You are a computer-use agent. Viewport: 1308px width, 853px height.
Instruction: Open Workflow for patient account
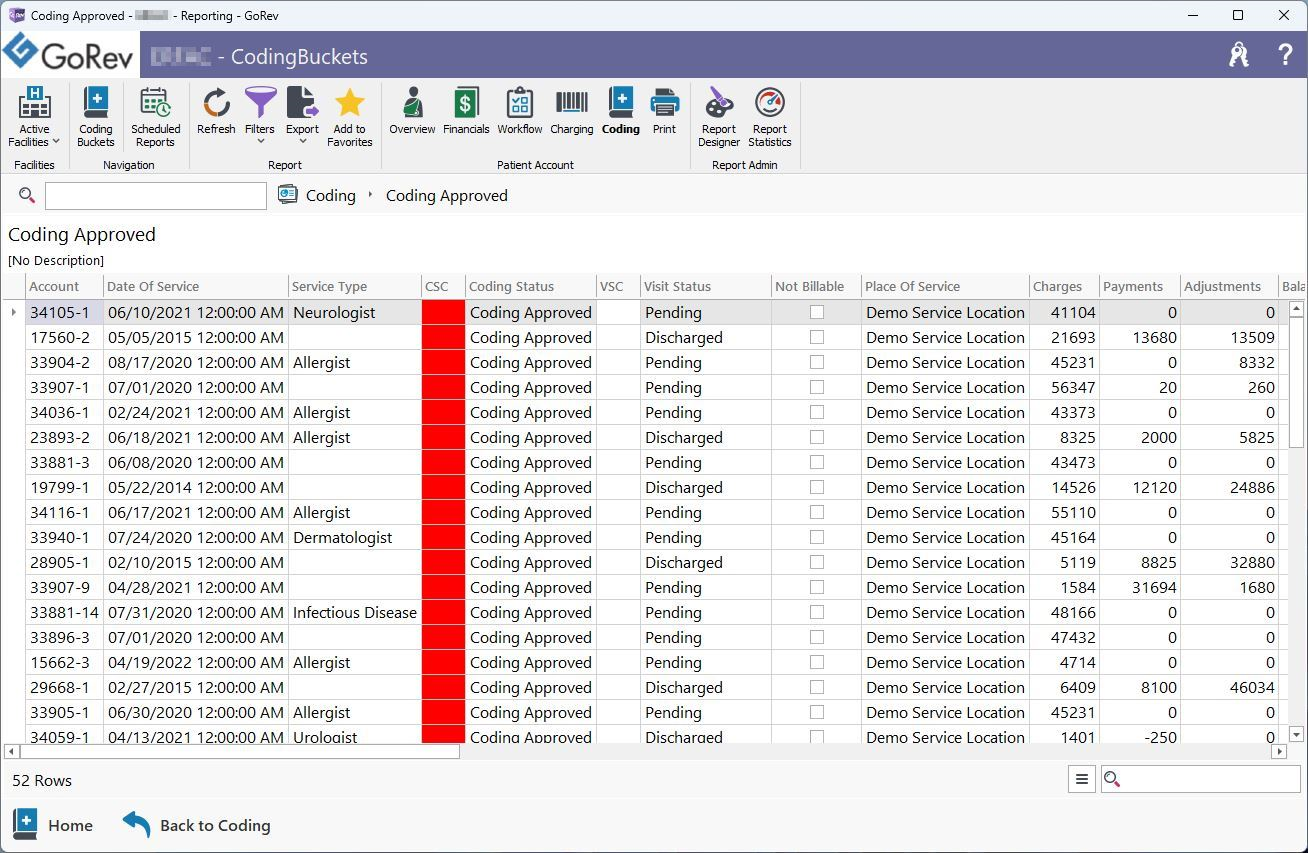520,111
